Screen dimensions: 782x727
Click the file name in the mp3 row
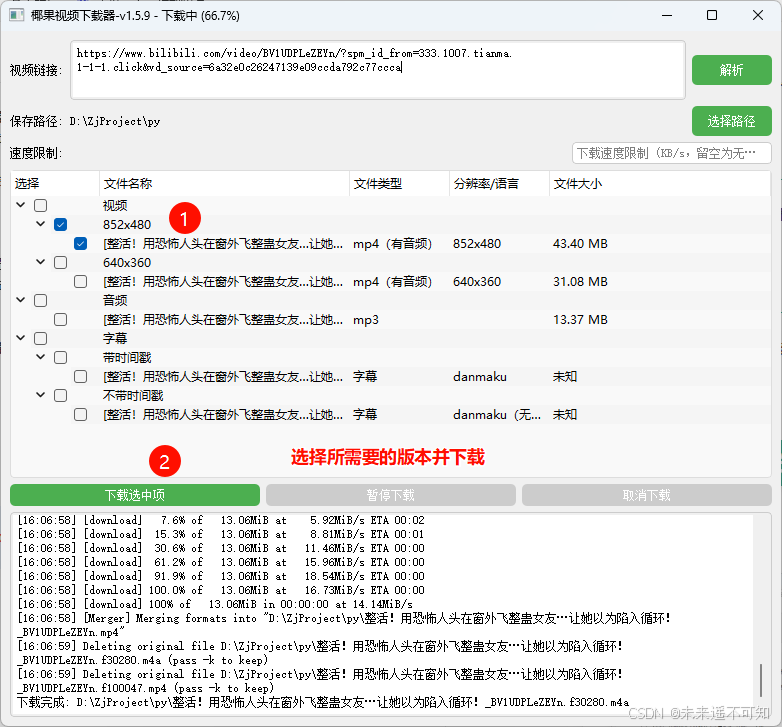[x=223, y=320]
